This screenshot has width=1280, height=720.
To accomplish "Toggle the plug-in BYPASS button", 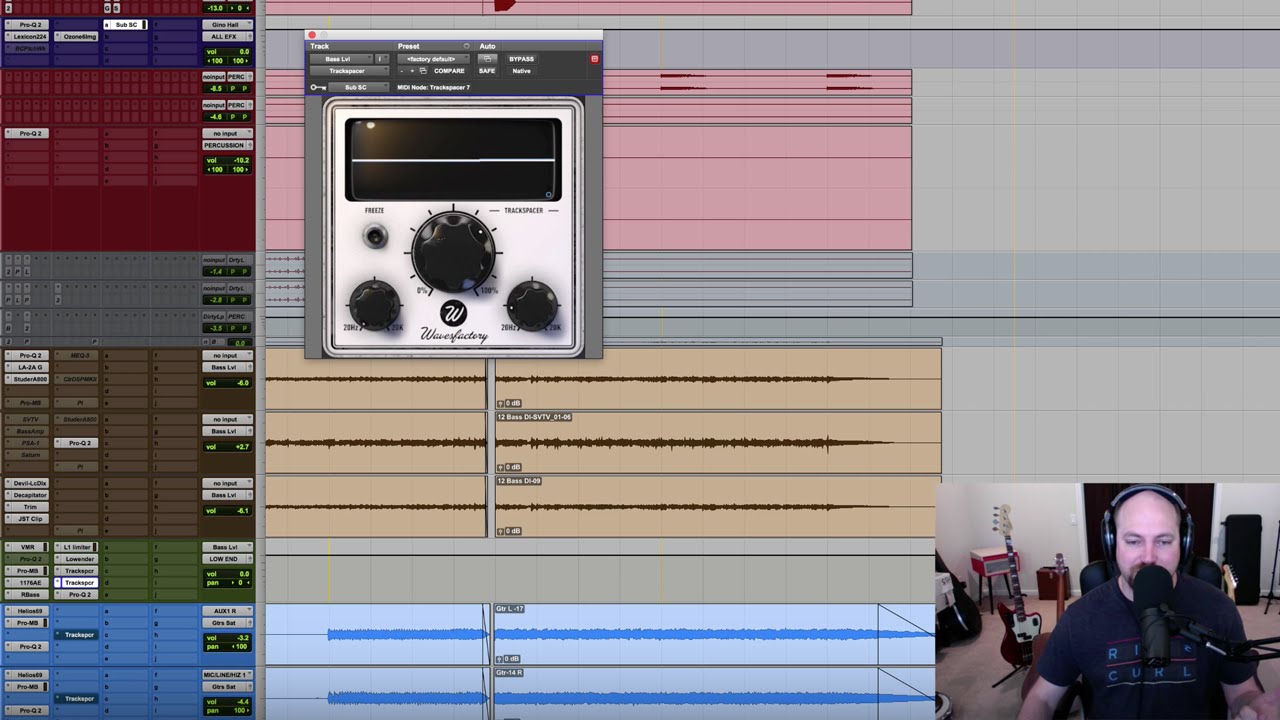I will [x=521, y=59].
